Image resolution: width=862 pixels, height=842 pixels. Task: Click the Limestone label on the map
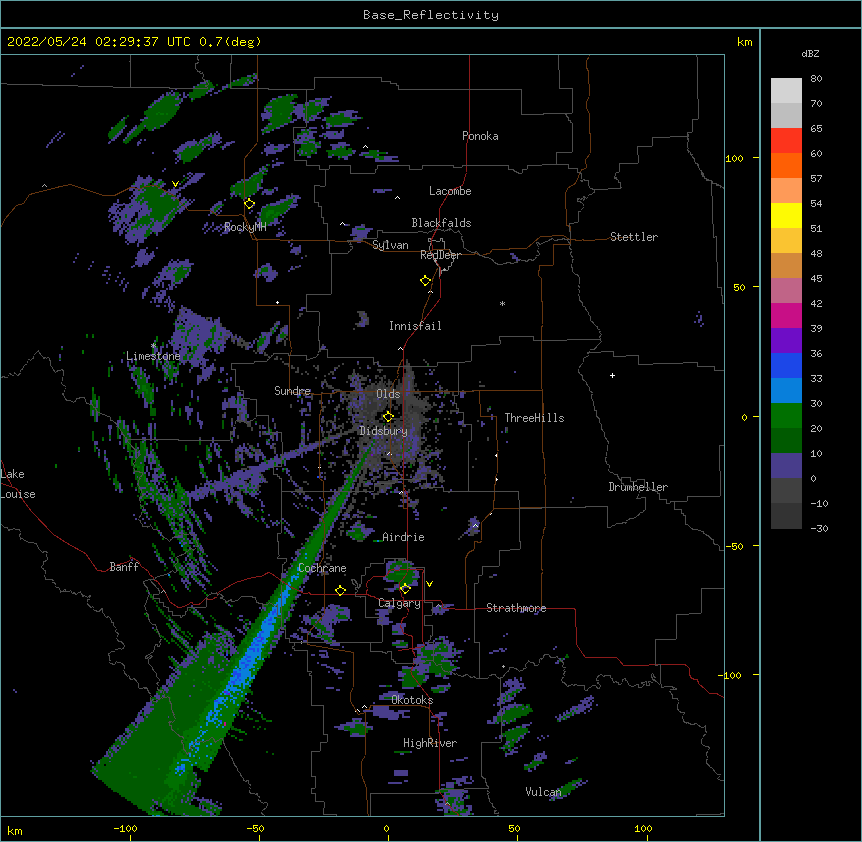(x=153, y=356)
